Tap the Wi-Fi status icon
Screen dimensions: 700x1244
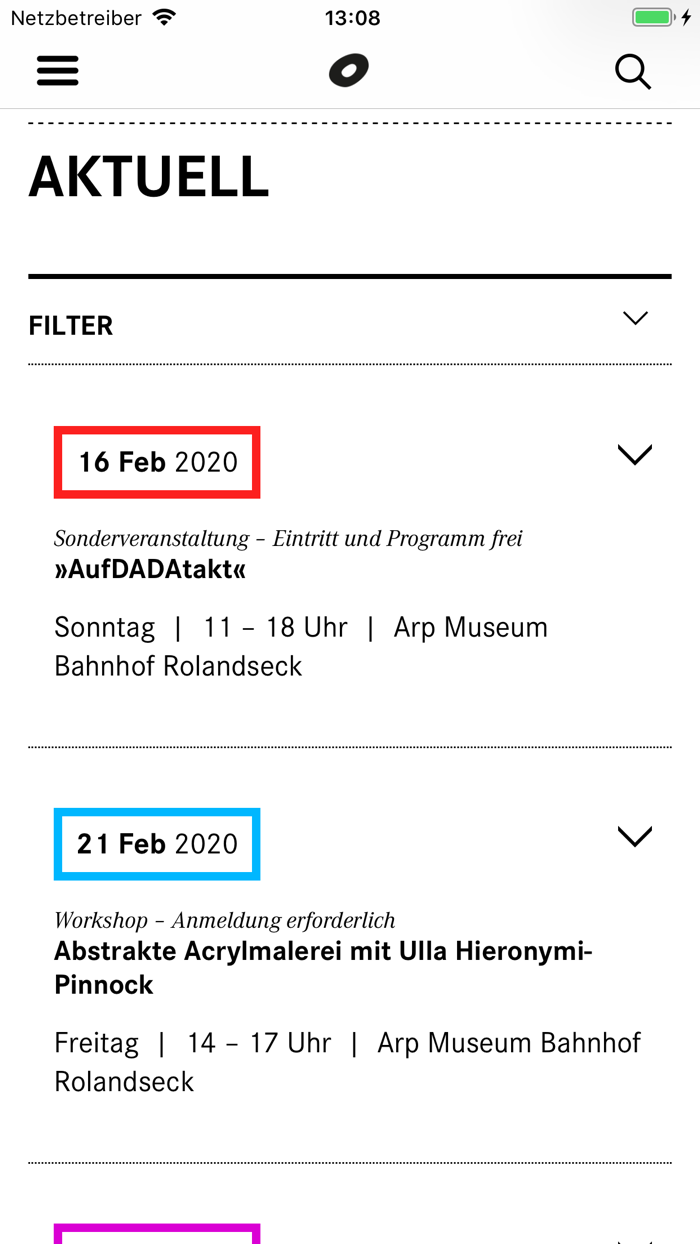point(164,18)
